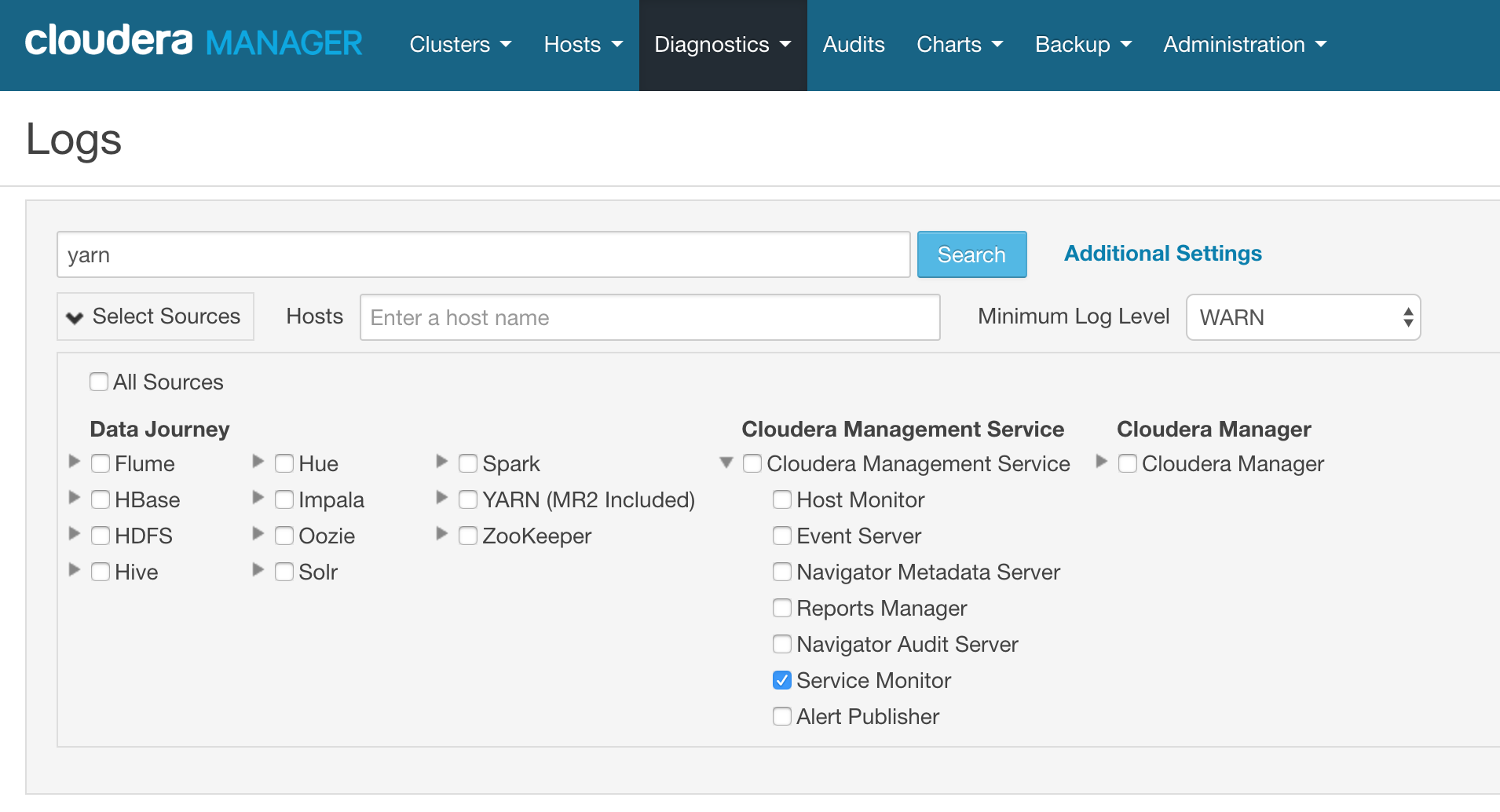Expand the Spark source tree arrow
Image resolution: width=1500 pixels, height=812 pixels.
[442, 462]
